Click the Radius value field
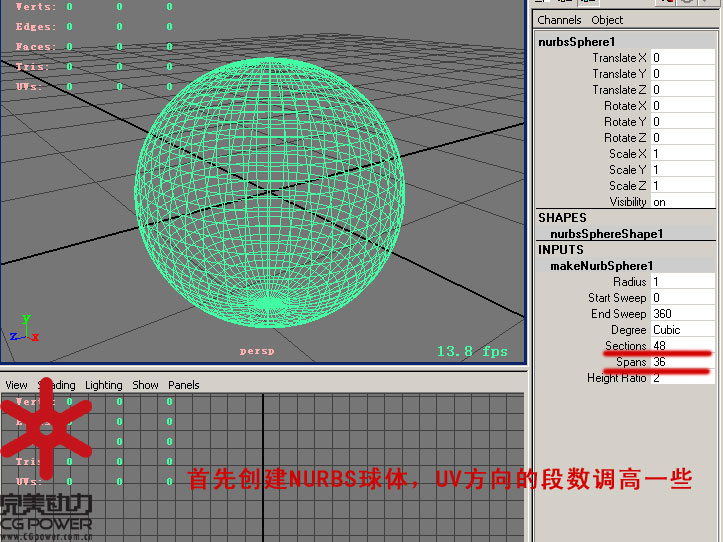The image size is (723, 542). coord(683,281)
